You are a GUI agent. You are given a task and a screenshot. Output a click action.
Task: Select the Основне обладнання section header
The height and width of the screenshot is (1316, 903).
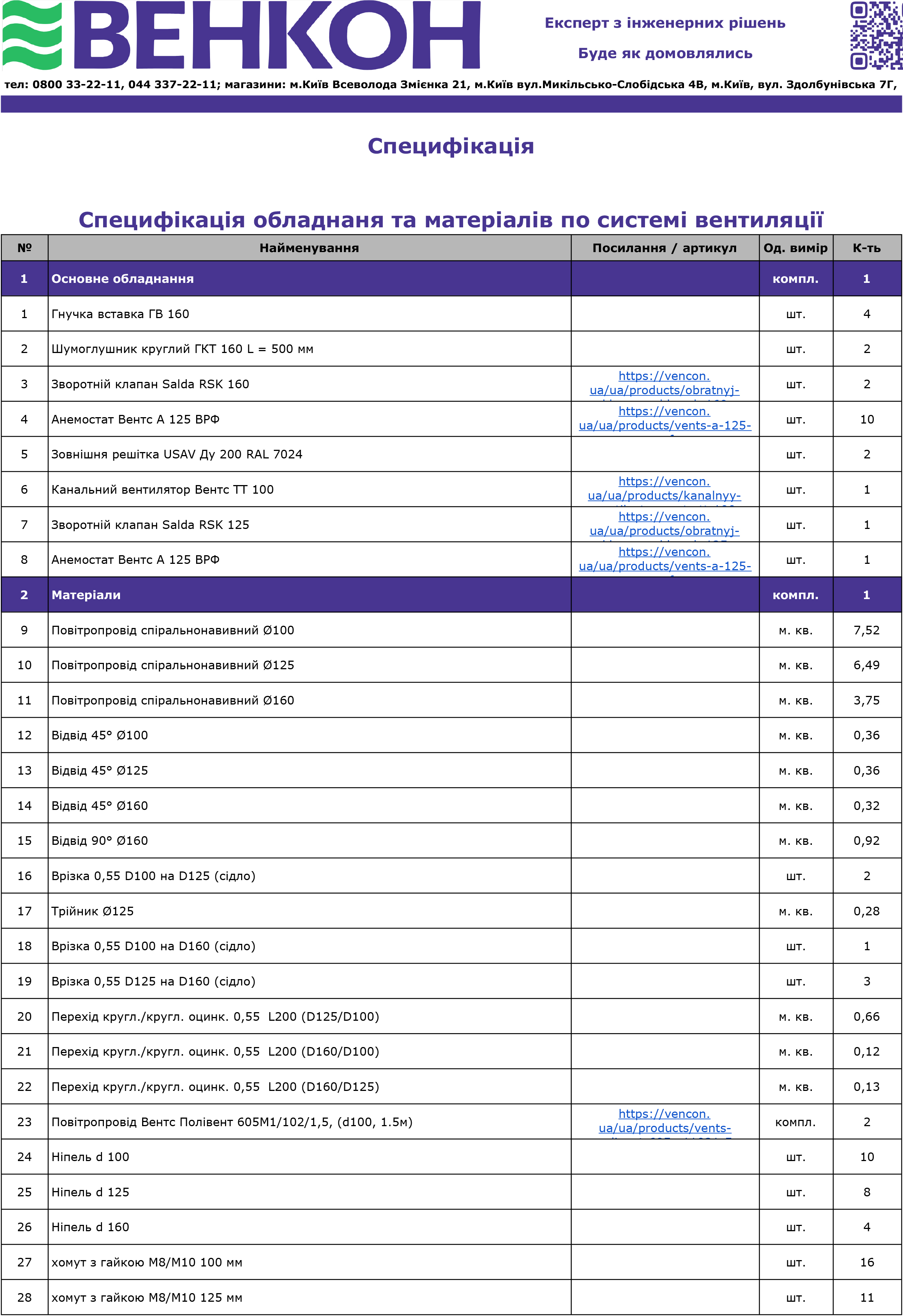pos(122,279)
